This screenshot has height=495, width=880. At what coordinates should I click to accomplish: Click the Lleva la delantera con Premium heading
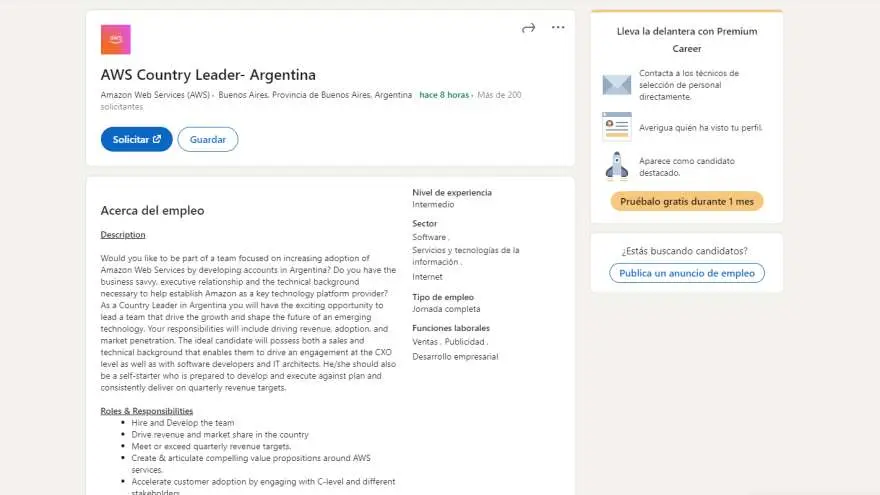point(686,40)
